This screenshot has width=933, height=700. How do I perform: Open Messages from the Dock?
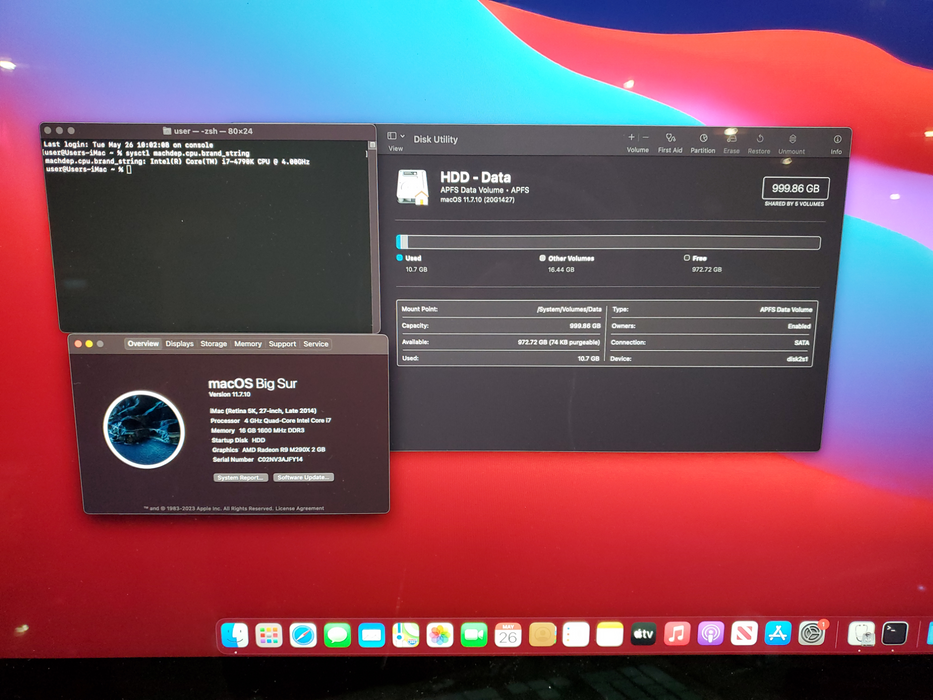[337, 635]
